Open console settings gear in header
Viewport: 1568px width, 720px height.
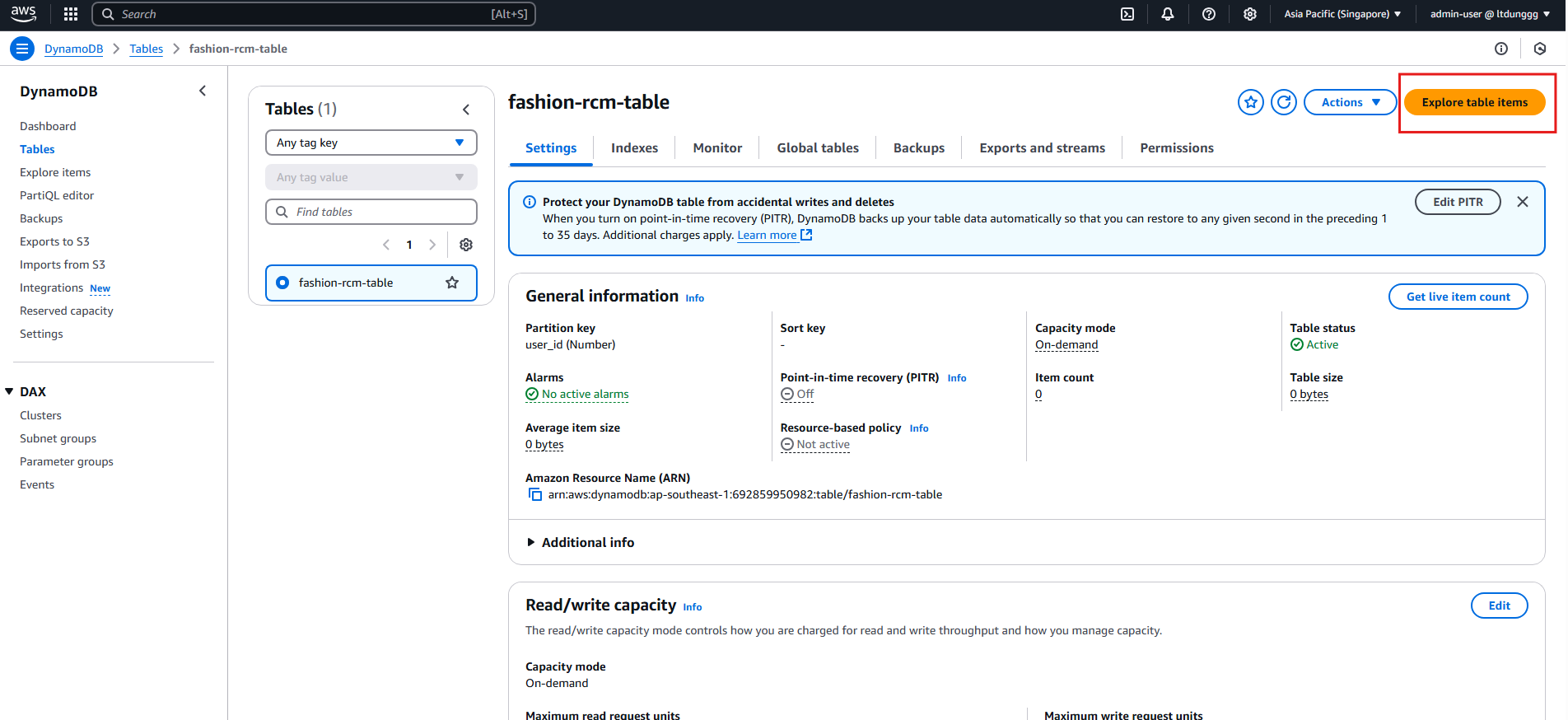pyautogui.click(x=1250, y=14)
